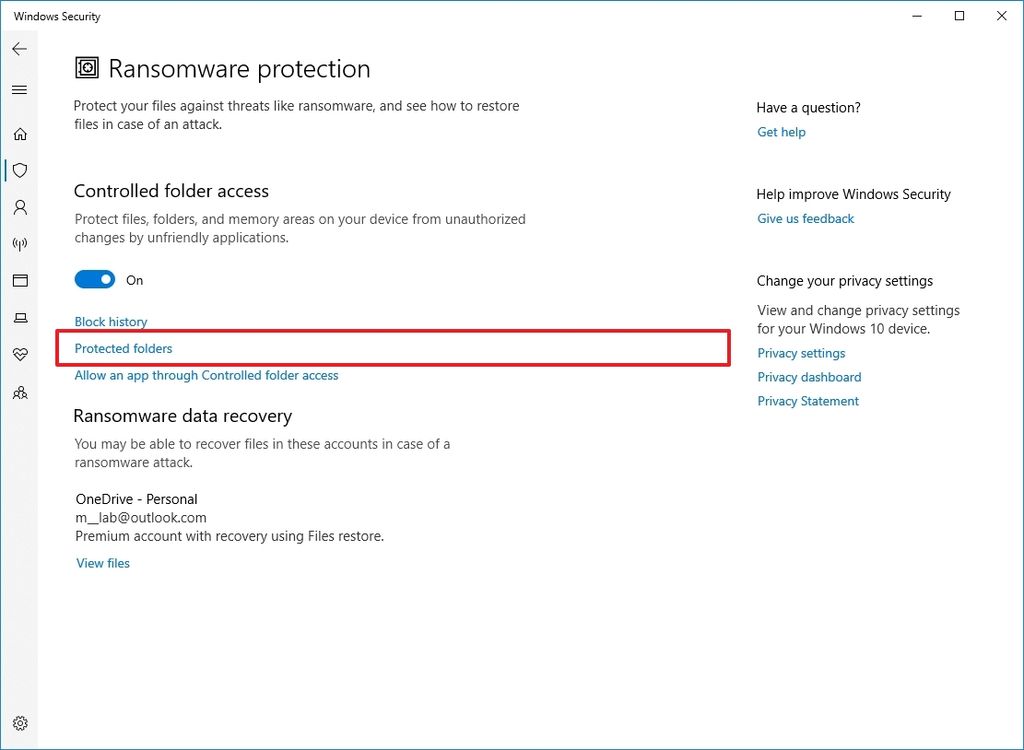Go back using the arrow at top left
This screenshot has height=750, width=1024.
coord(20,48)
